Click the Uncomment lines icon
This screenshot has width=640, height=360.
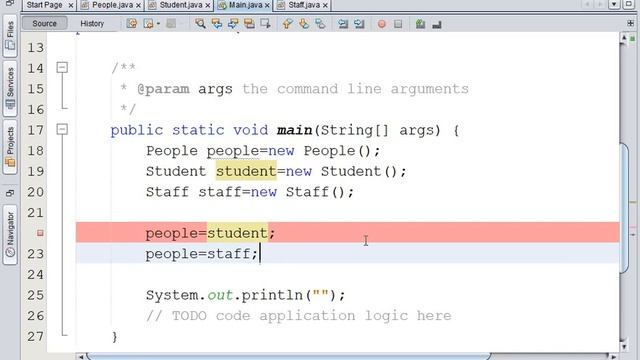pos(437,24)
